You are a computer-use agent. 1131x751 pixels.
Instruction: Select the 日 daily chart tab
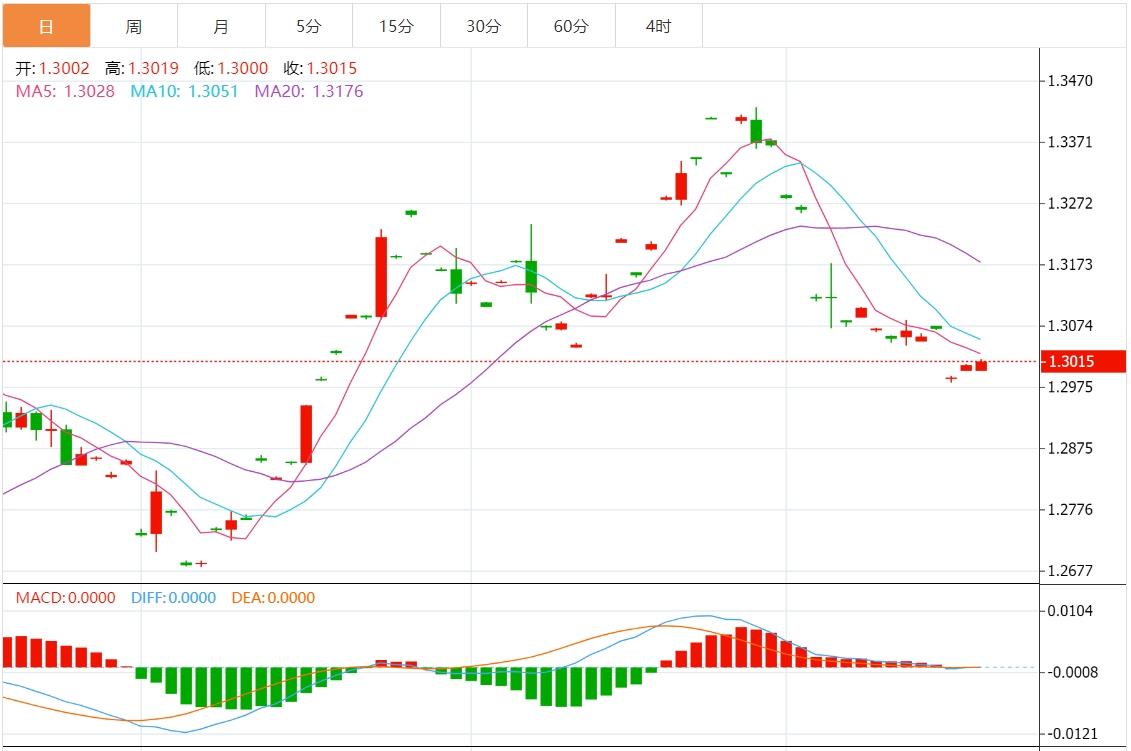[x=46, y=26]
